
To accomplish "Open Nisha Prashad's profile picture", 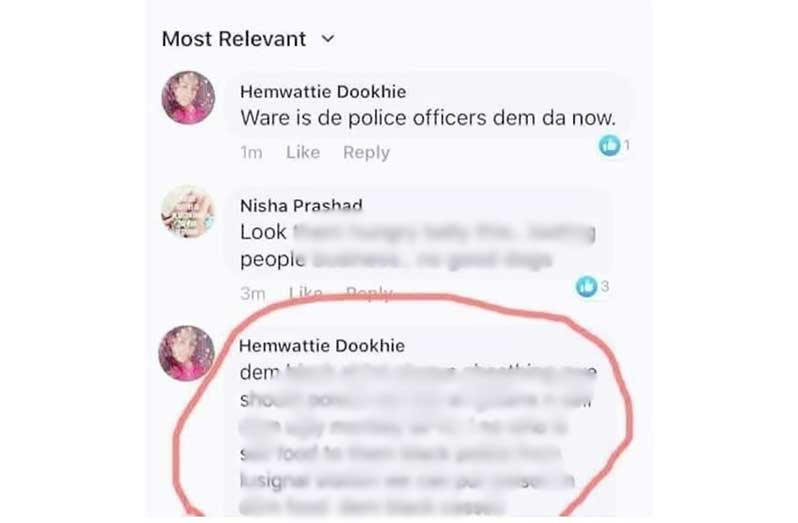I will click(188, 212).
